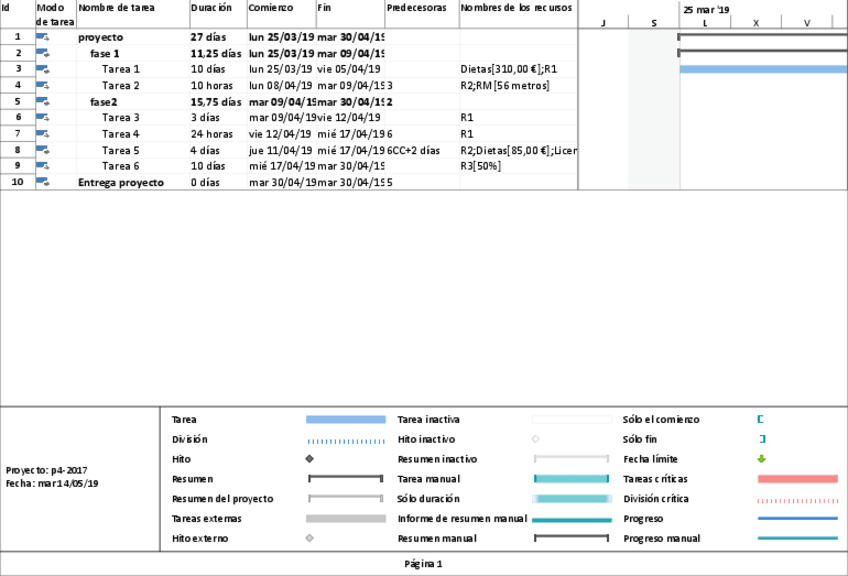
Task: Click the Resumen del proyecto bar symbol
Action: pos(346,498)
